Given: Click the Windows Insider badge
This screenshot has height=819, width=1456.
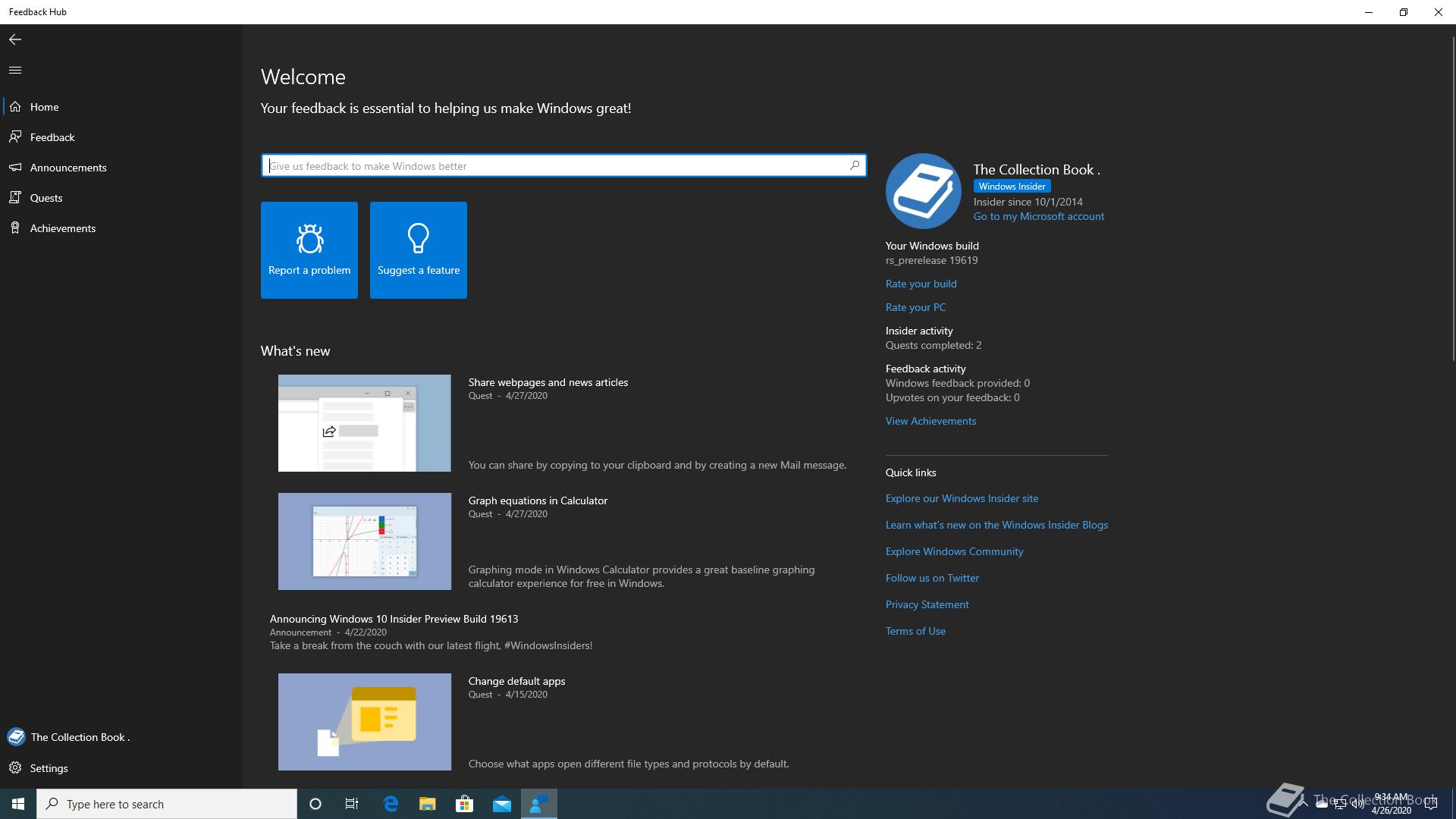Looking at the screenshot, I should coord(1012,187).
